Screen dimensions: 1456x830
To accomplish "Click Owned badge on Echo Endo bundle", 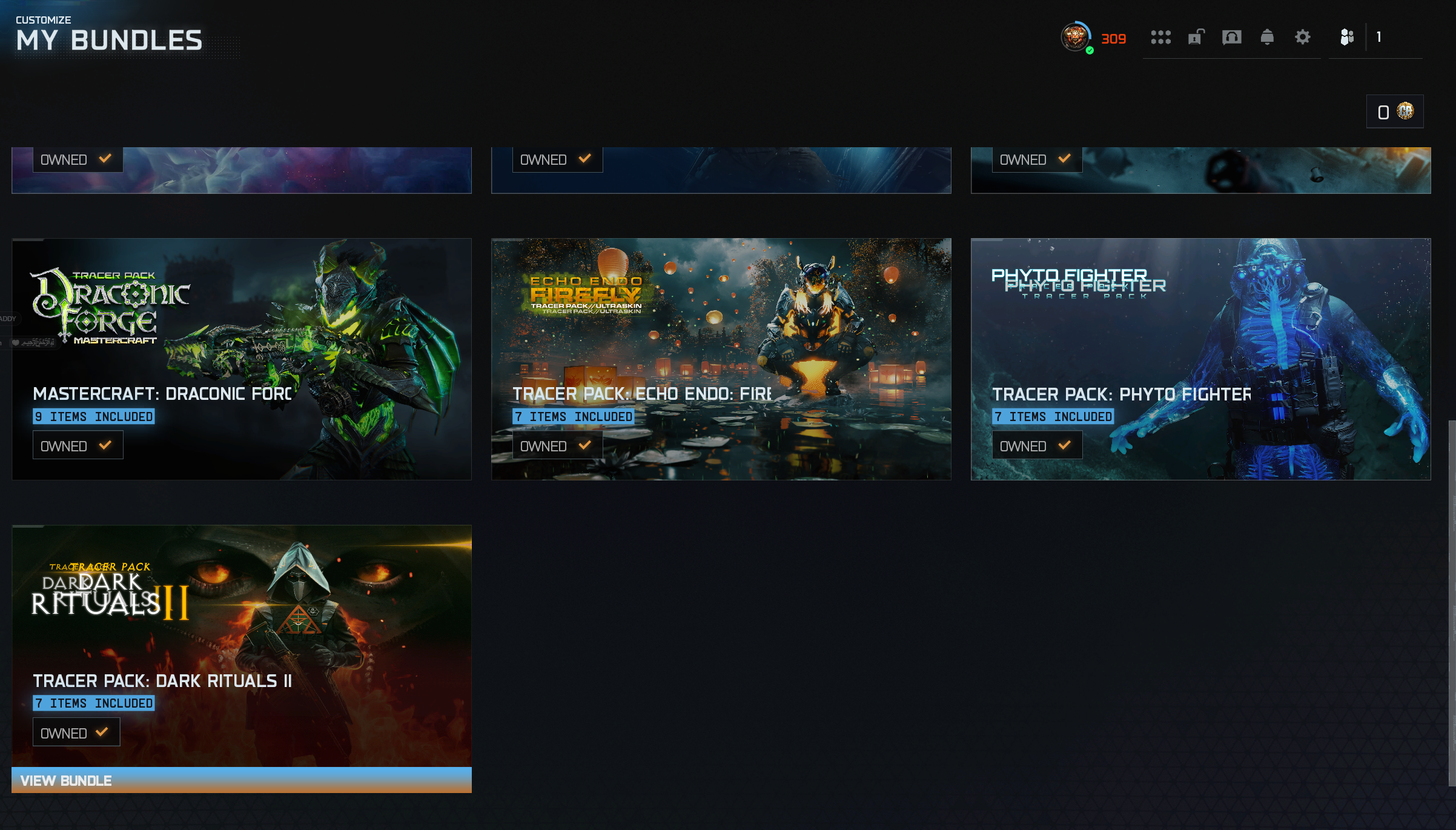I will [x=557, y=445].
